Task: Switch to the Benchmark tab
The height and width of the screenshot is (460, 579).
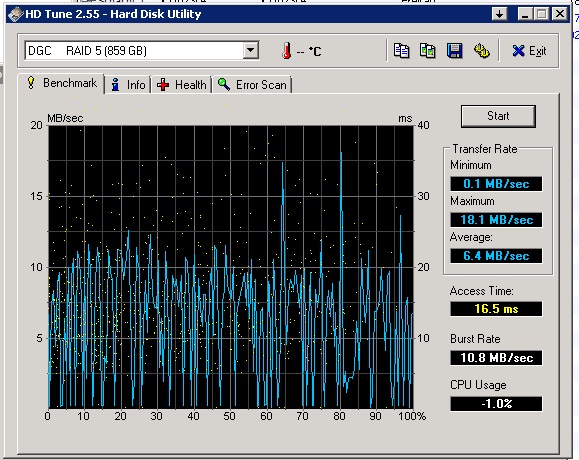Action: point(61,83)
